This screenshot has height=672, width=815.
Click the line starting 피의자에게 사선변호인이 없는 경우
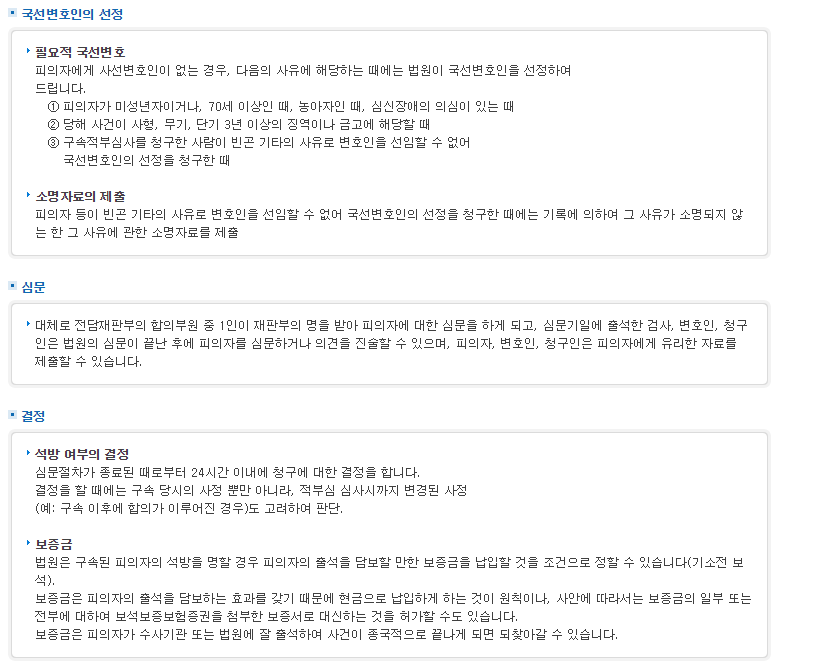pos(302,70)
